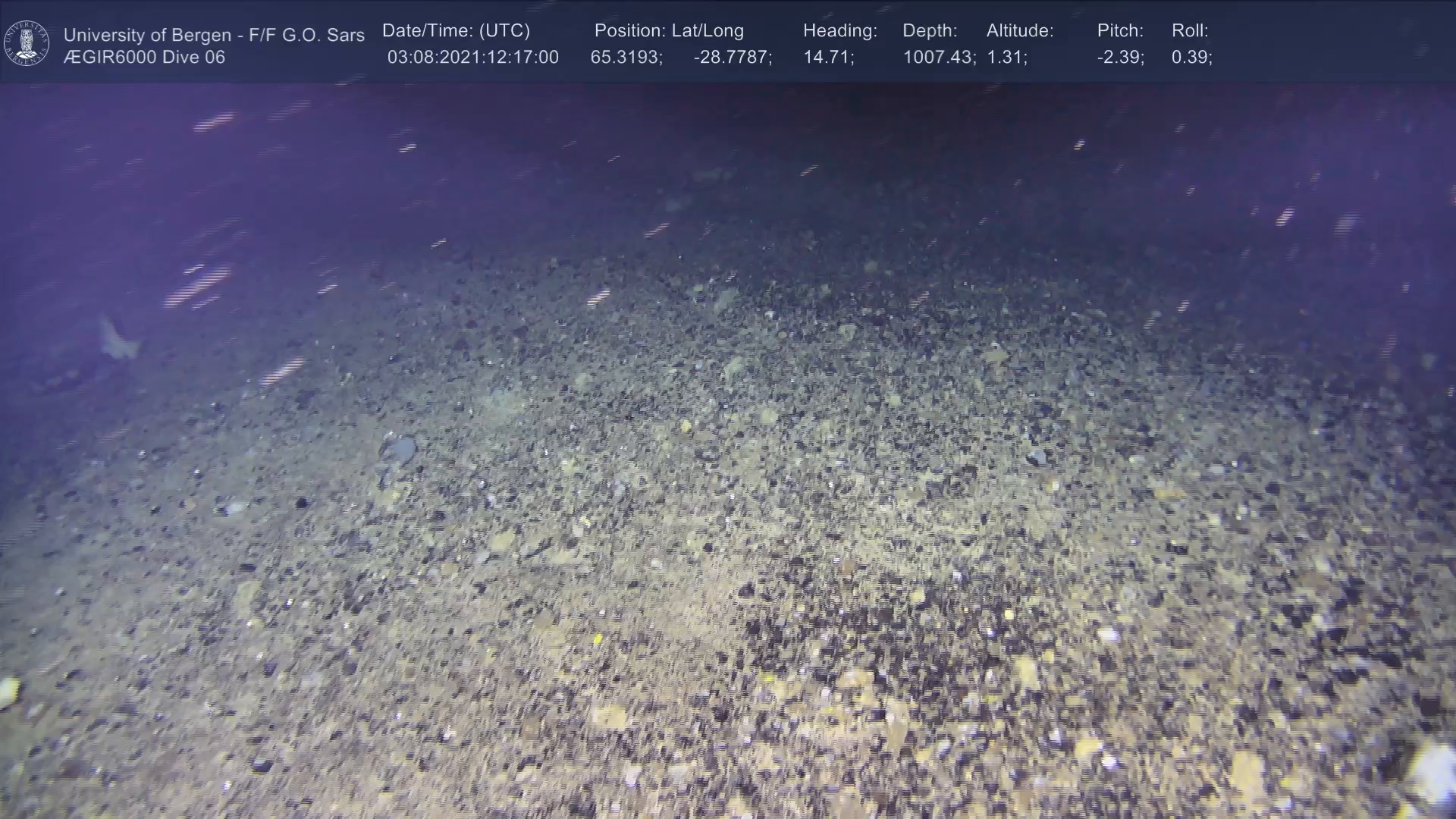Click the 'Pitch:' header label
Viewport: 1456px width, 819px height.
(1120, 31)
